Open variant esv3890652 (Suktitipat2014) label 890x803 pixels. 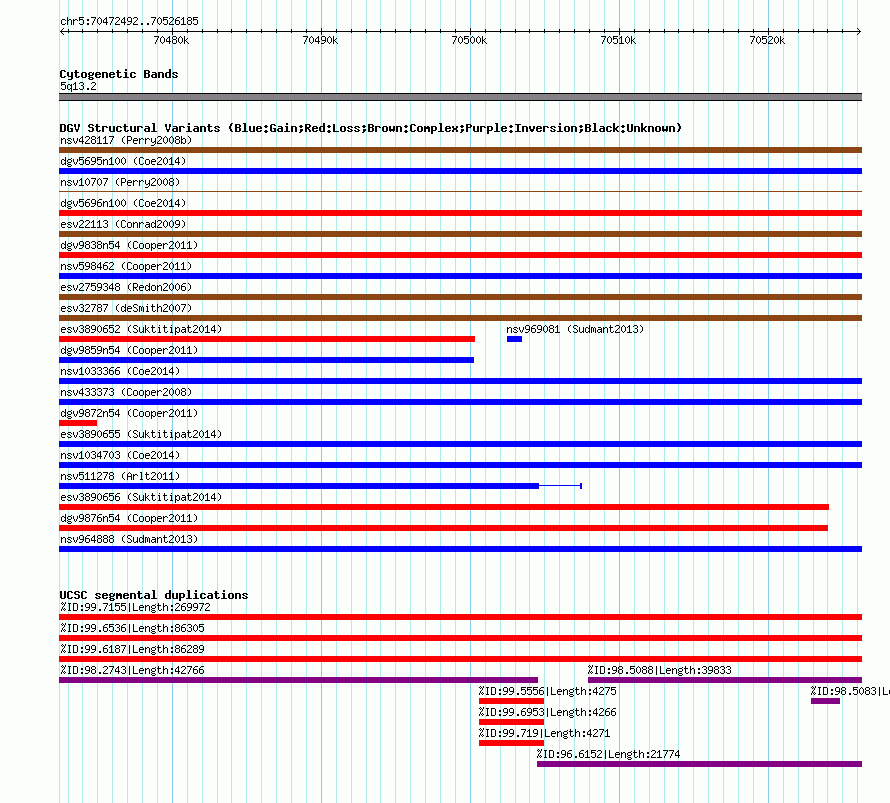[x=141, y=329]
